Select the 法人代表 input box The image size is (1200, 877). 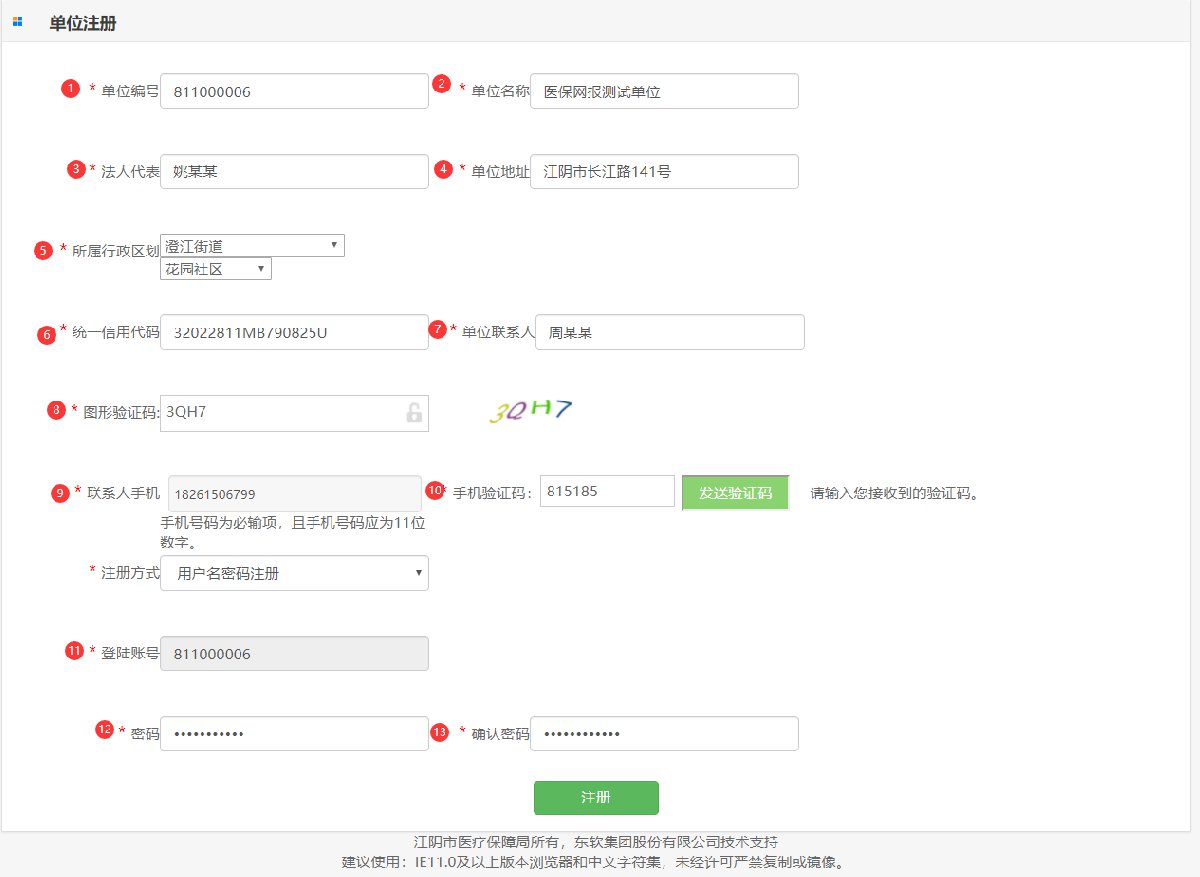point(294,171)
